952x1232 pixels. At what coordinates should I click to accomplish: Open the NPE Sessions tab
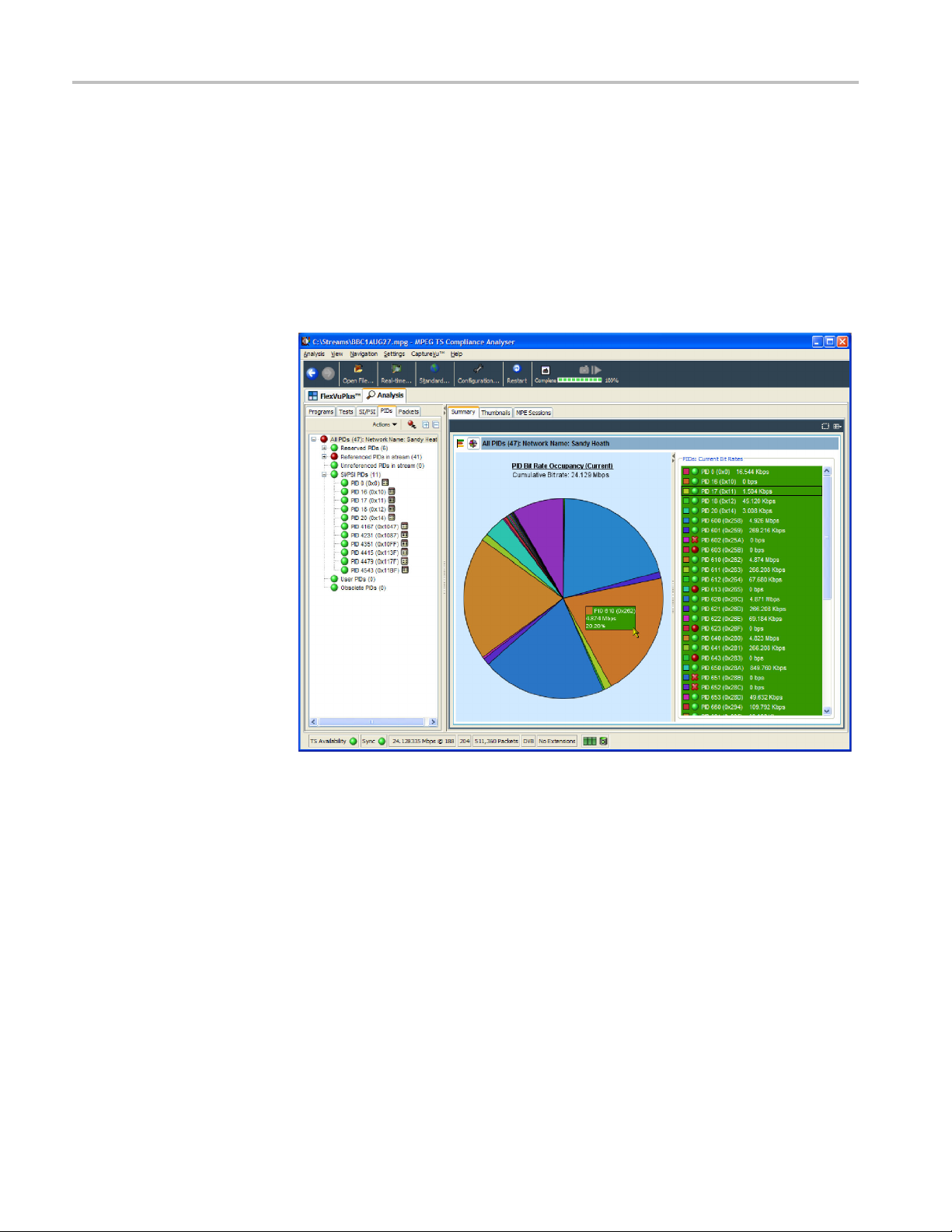534,413
